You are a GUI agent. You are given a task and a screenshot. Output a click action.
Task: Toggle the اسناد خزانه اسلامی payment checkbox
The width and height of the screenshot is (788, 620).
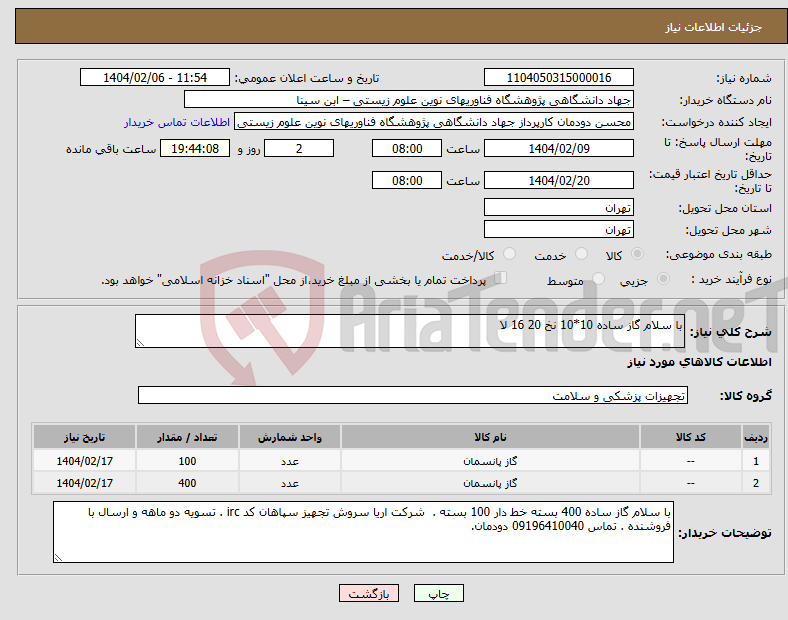[501, 278]
